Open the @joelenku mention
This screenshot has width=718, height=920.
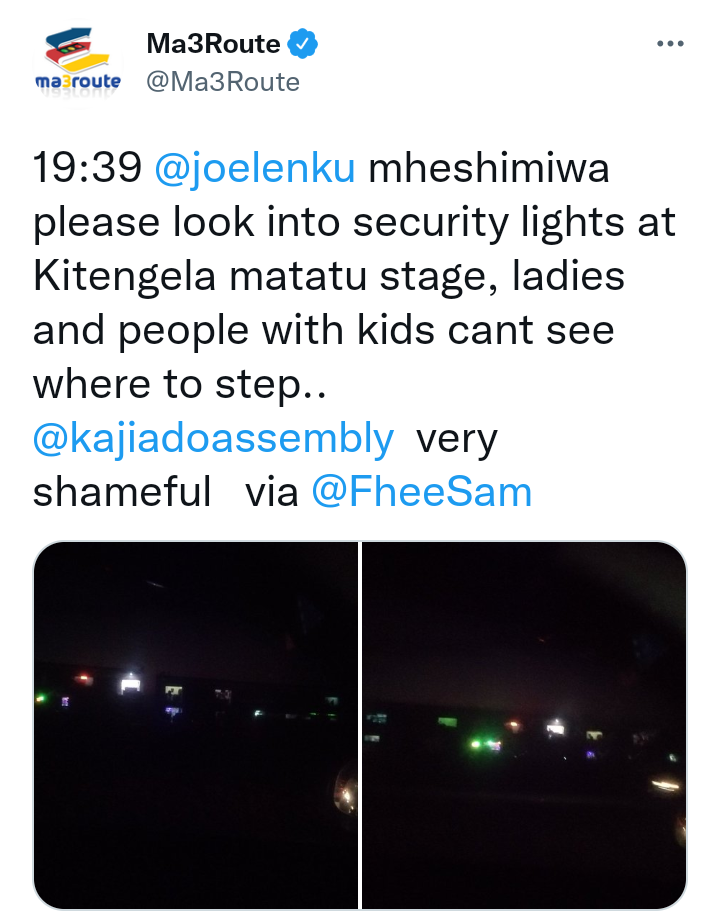255,169
